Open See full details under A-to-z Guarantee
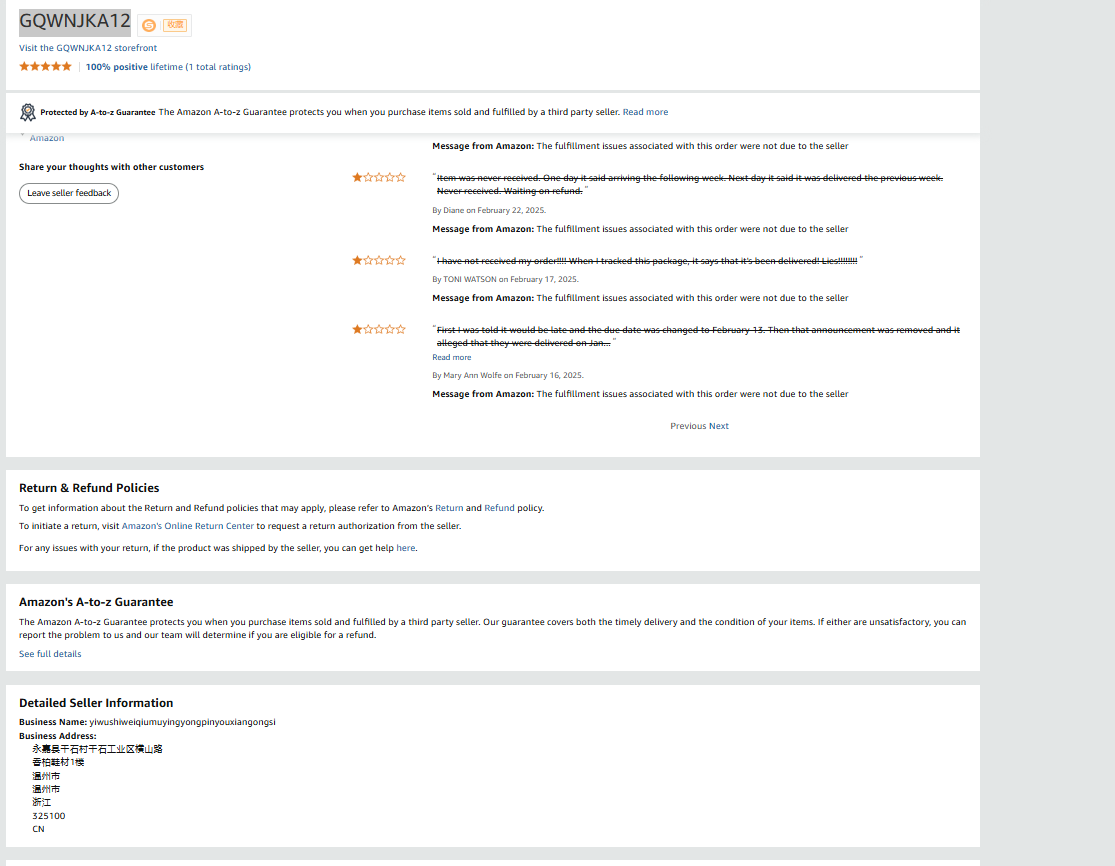This screenshot has height=866, width=1115. 50,654
